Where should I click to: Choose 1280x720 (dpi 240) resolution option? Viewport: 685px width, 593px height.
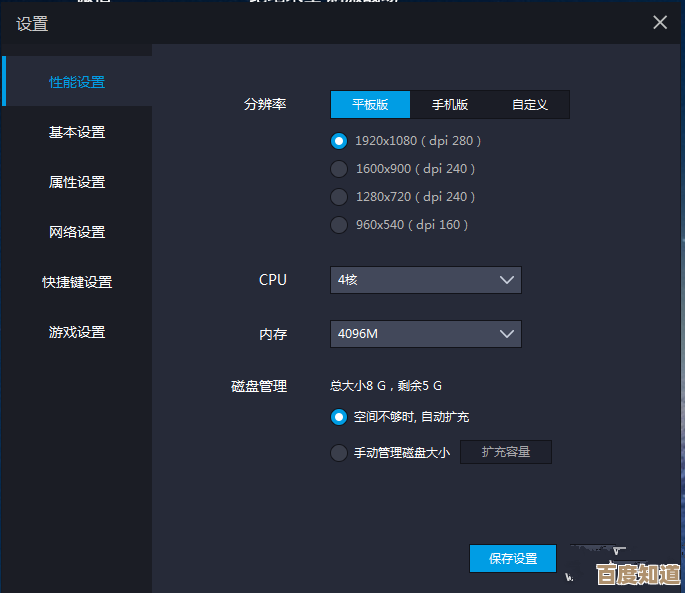coord(339,197)
